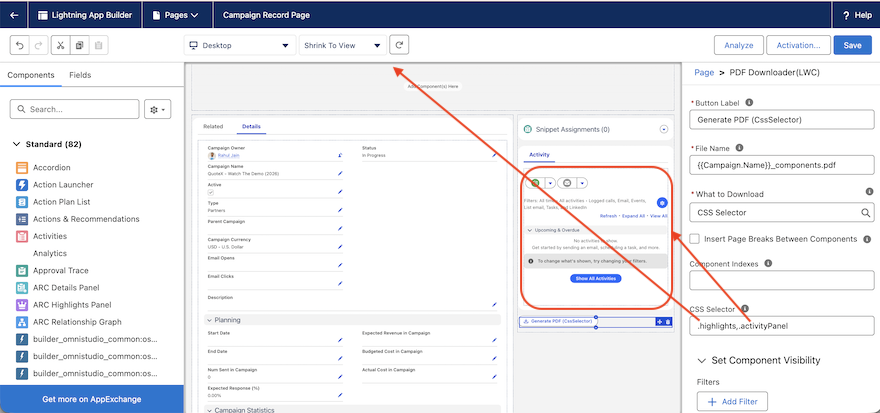Viewport: 880px width, 413px height.
Task: Click the back arrow icon
Action: [x=14, y=15]
